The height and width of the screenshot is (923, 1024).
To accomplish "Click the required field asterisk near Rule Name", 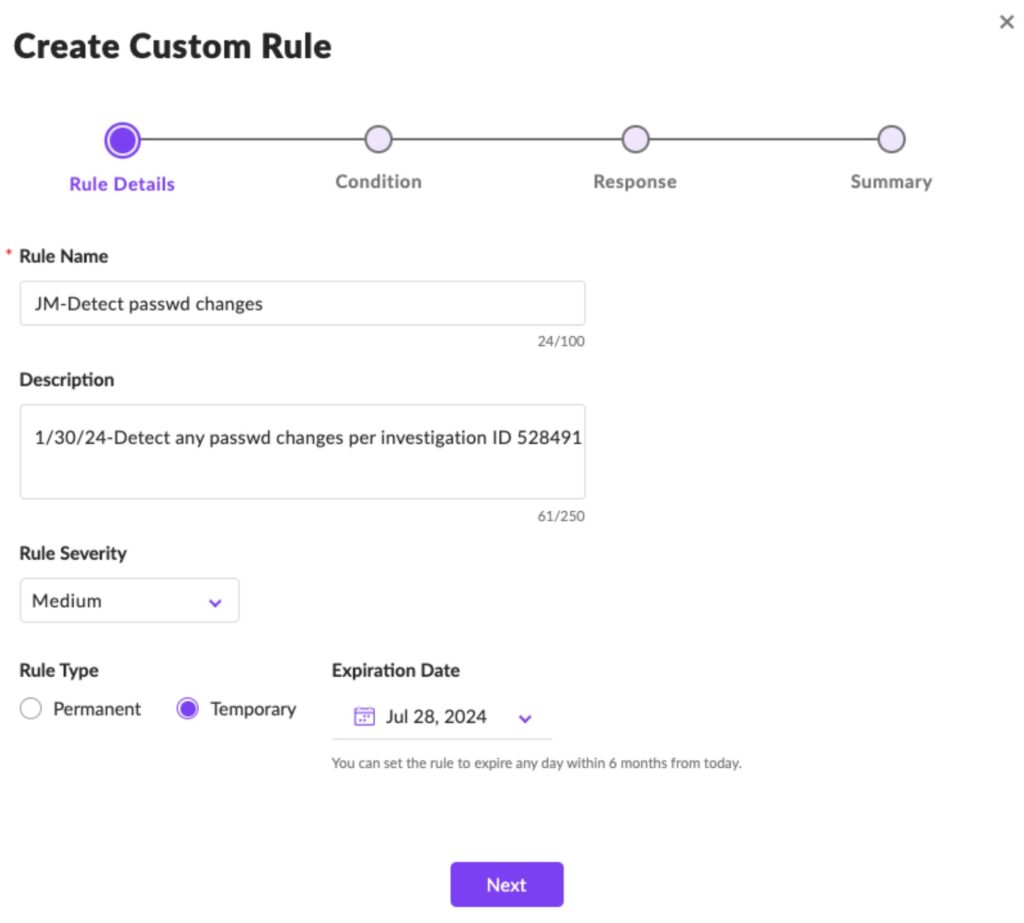I will pyautogui.click(x=8, y=253).
